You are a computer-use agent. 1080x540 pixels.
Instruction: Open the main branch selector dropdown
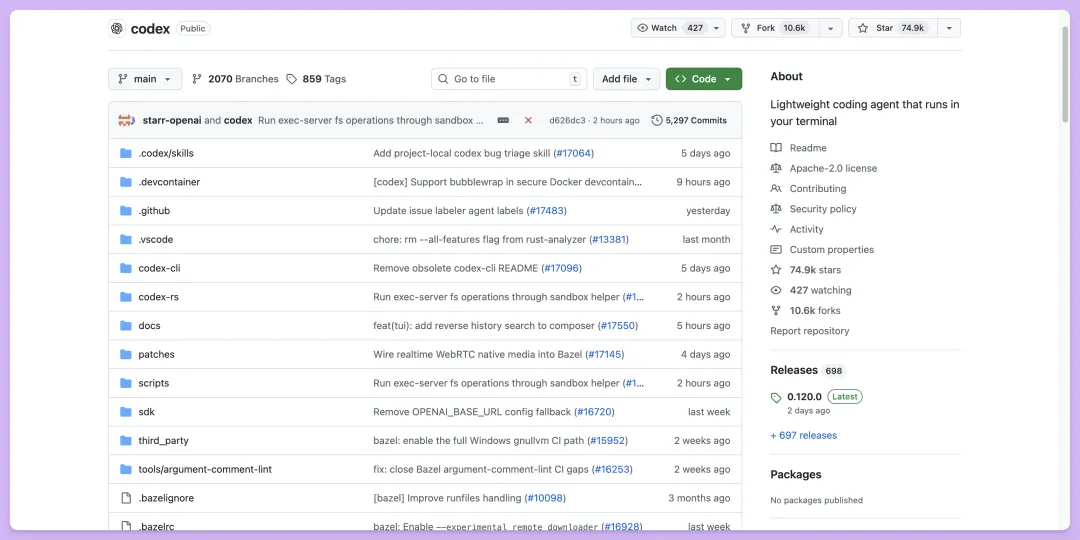pos(145,79)
